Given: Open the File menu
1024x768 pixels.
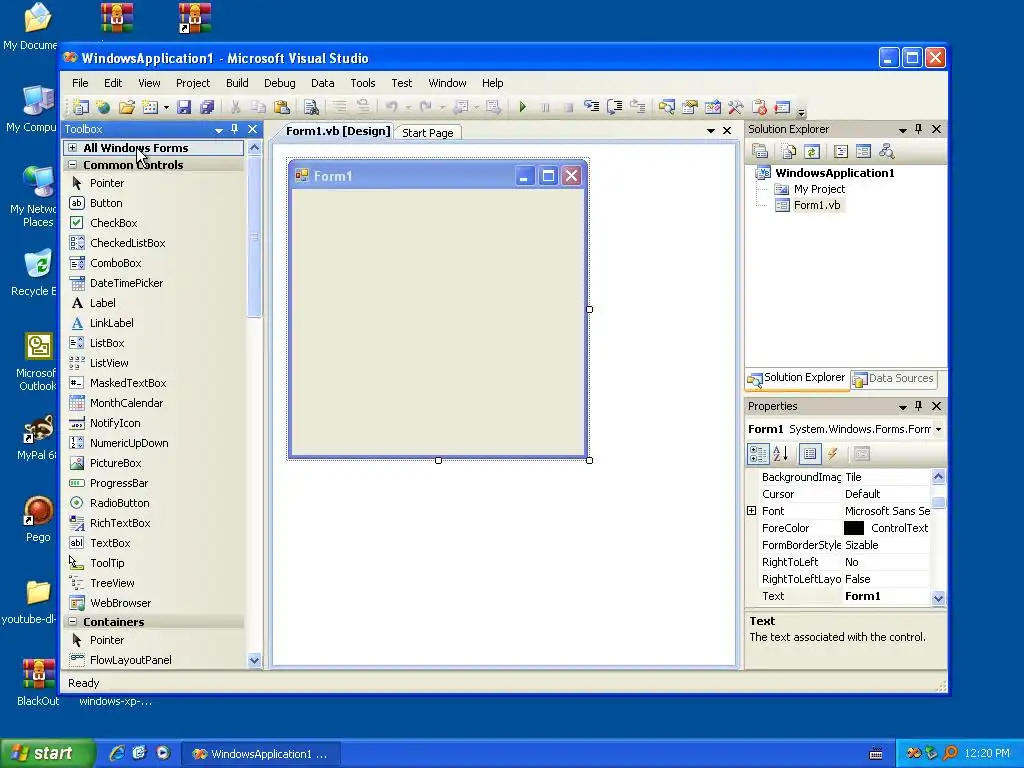Looking at the screenshot, I should (x=80, y=83).
